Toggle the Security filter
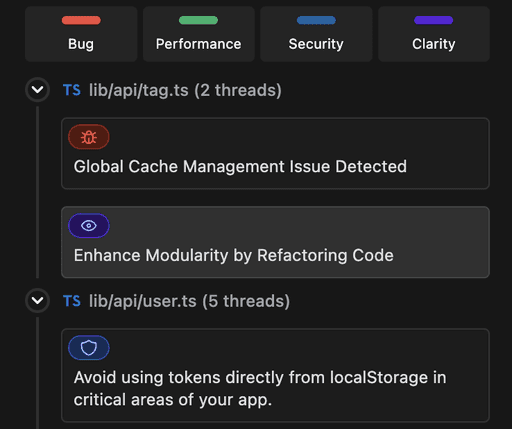Viewport: 512px width, 429px height. point(316,34)
